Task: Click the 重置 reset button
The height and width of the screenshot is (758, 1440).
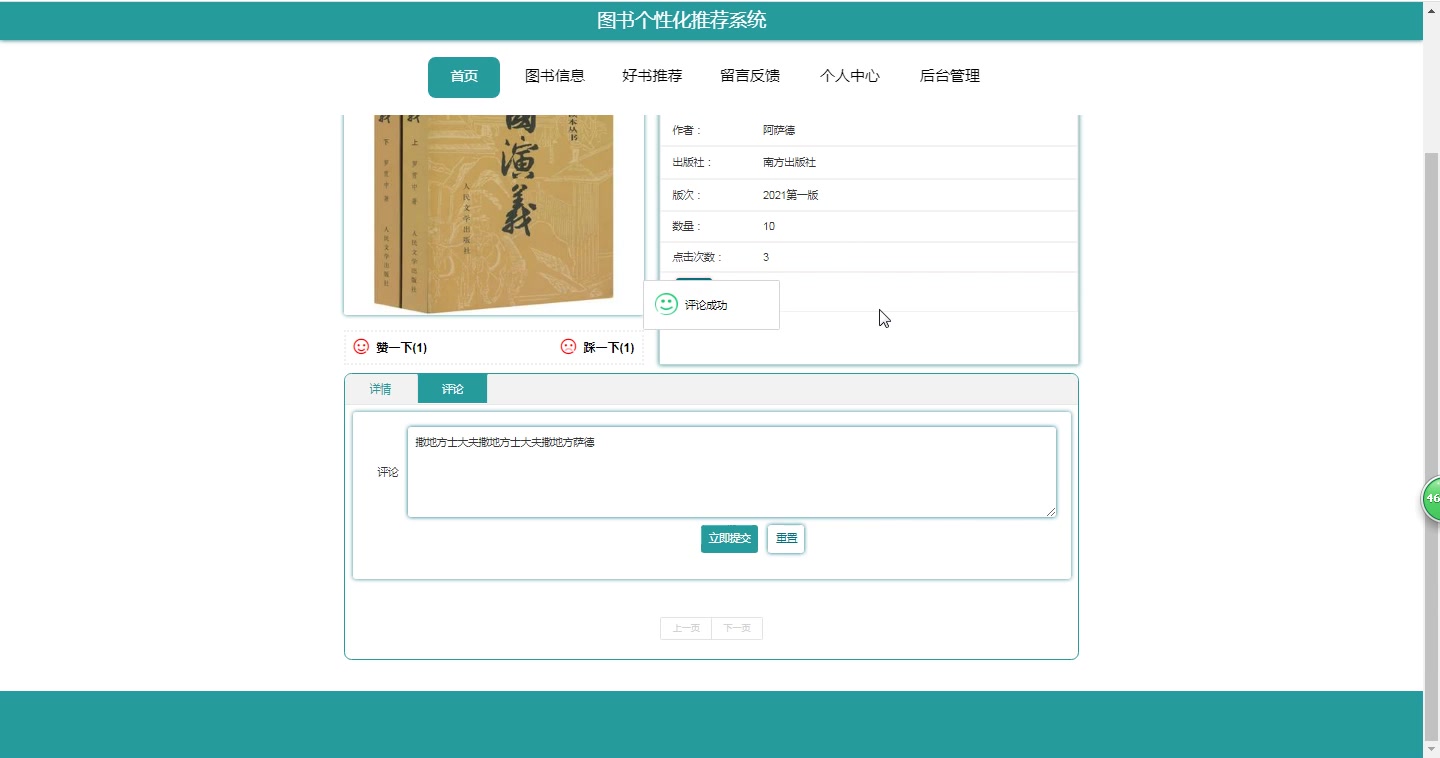Action: (785, 538)
